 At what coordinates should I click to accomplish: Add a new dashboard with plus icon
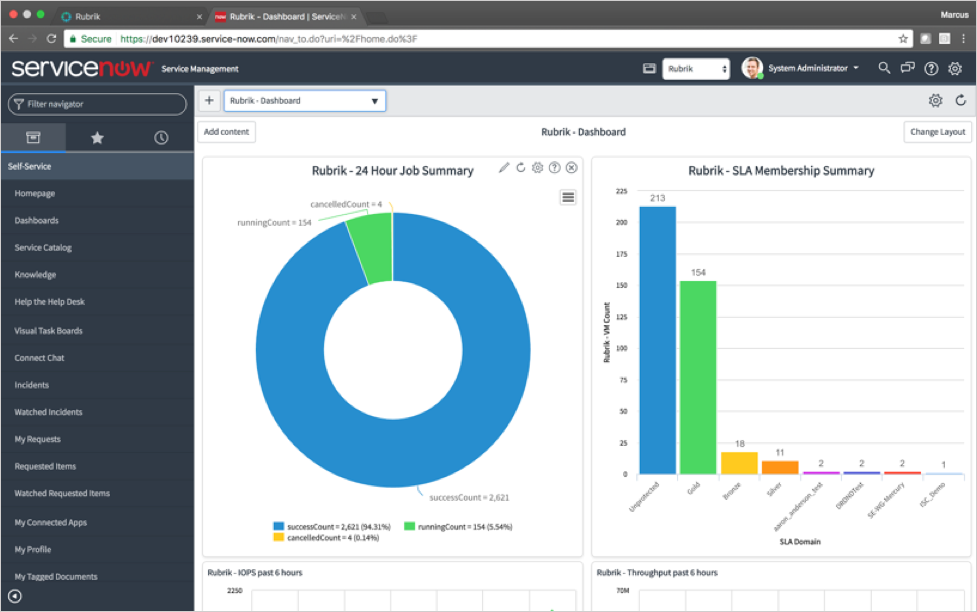point(209,100)
